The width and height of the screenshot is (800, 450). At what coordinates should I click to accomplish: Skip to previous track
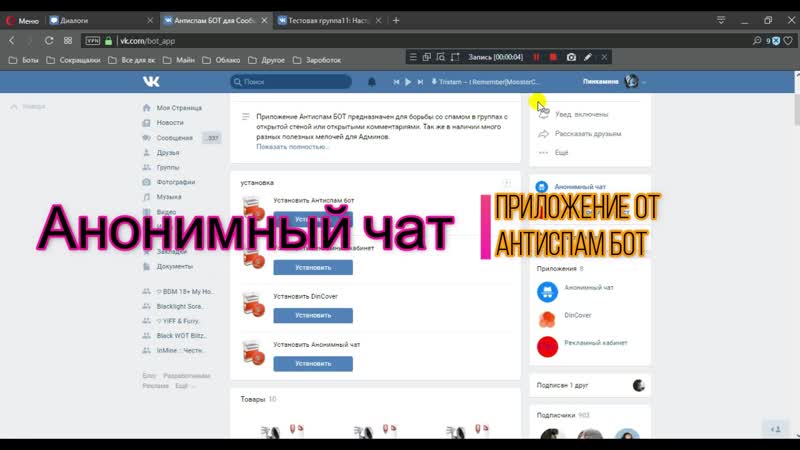coord(396,82)
